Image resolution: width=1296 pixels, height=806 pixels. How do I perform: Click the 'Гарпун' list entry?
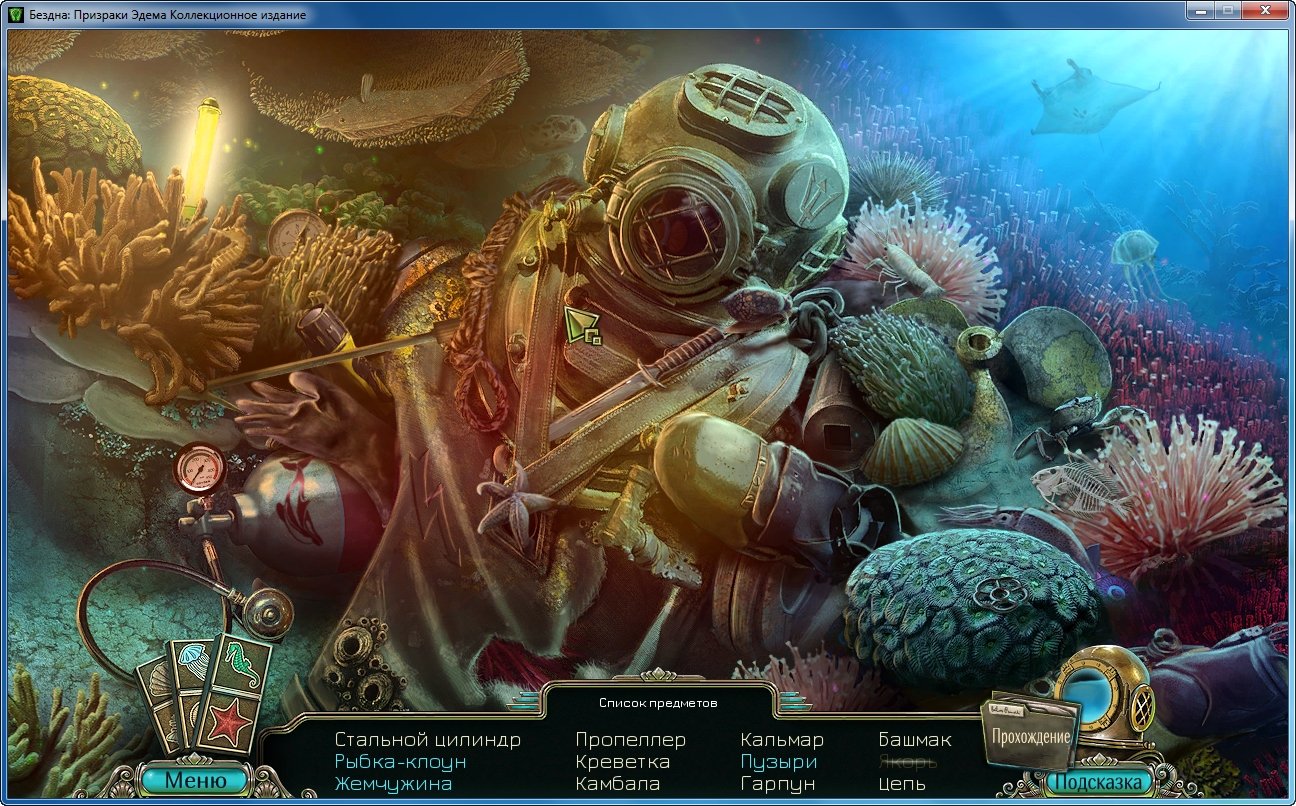coord(778,784)
